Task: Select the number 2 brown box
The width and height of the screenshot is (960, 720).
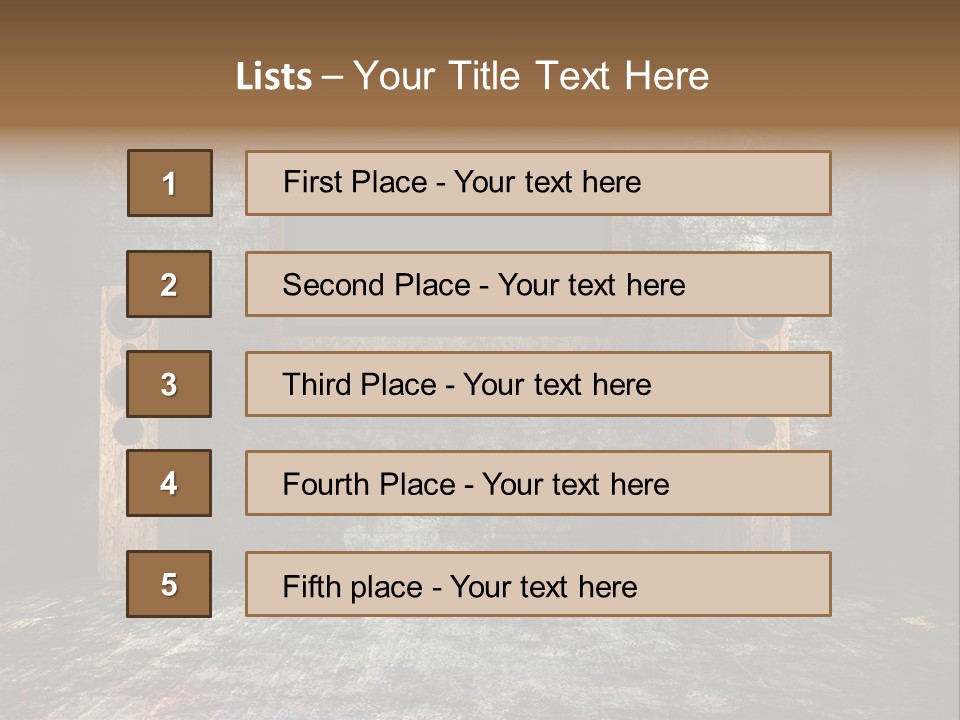Action: (x=169, y=284)
